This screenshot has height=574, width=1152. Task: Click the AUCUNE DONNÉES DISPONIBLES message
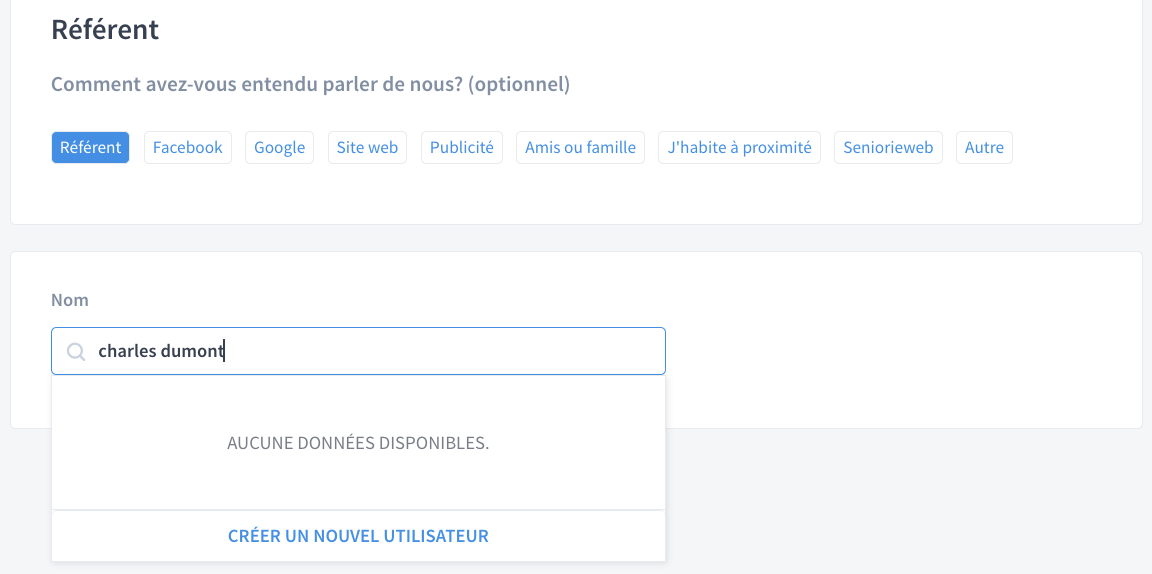point(359,444)
